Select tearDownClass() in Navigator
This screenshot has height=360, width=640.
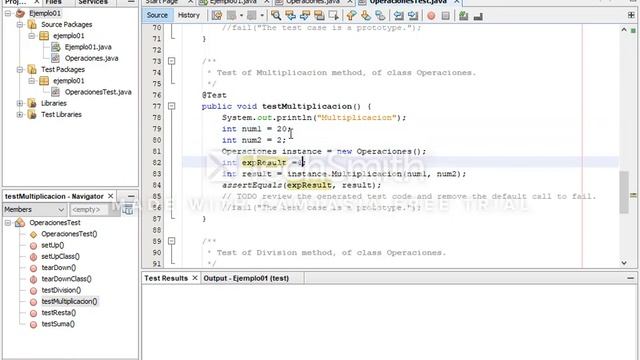coord(66,279)
